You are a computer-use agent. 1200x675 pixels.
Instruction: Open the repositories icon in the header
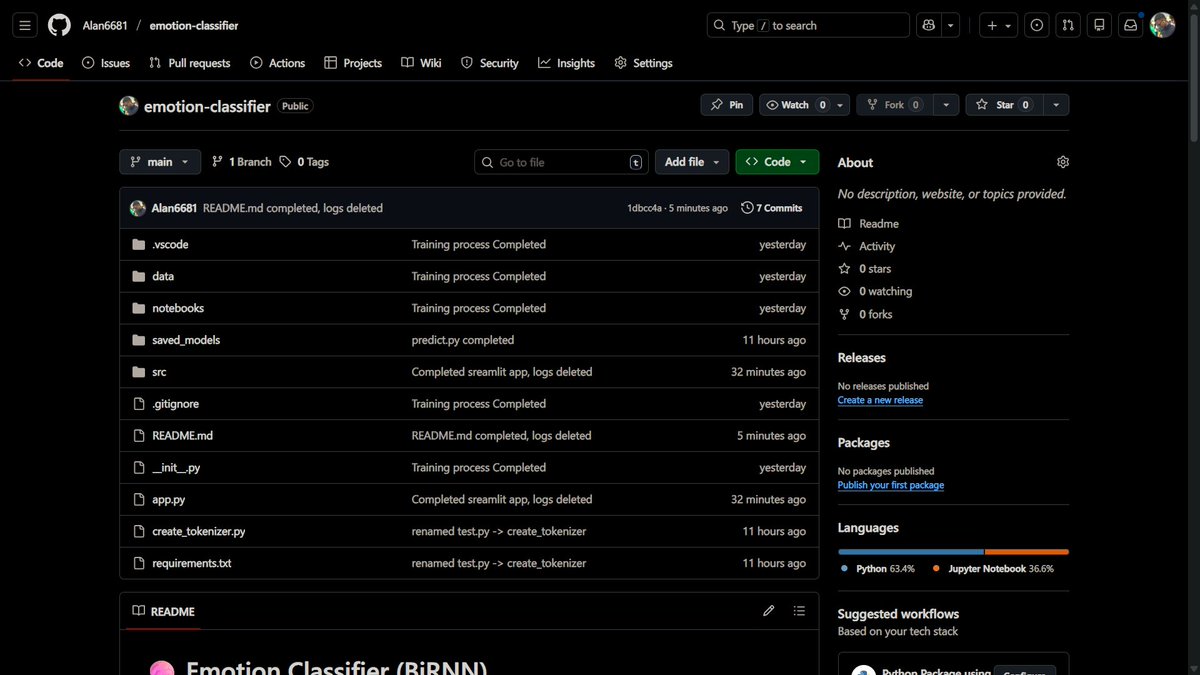1099,25
